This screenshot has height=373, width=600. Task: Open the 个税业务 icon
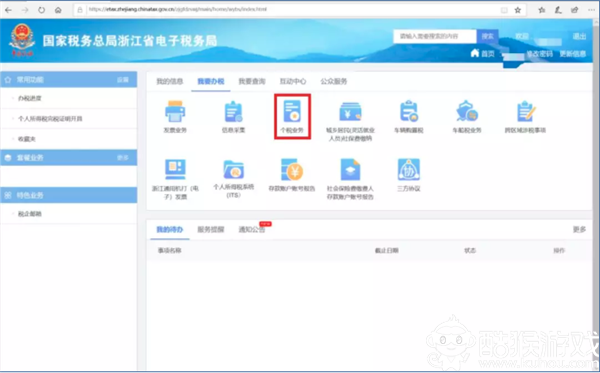pyautogui.click(x=292, y=111)
